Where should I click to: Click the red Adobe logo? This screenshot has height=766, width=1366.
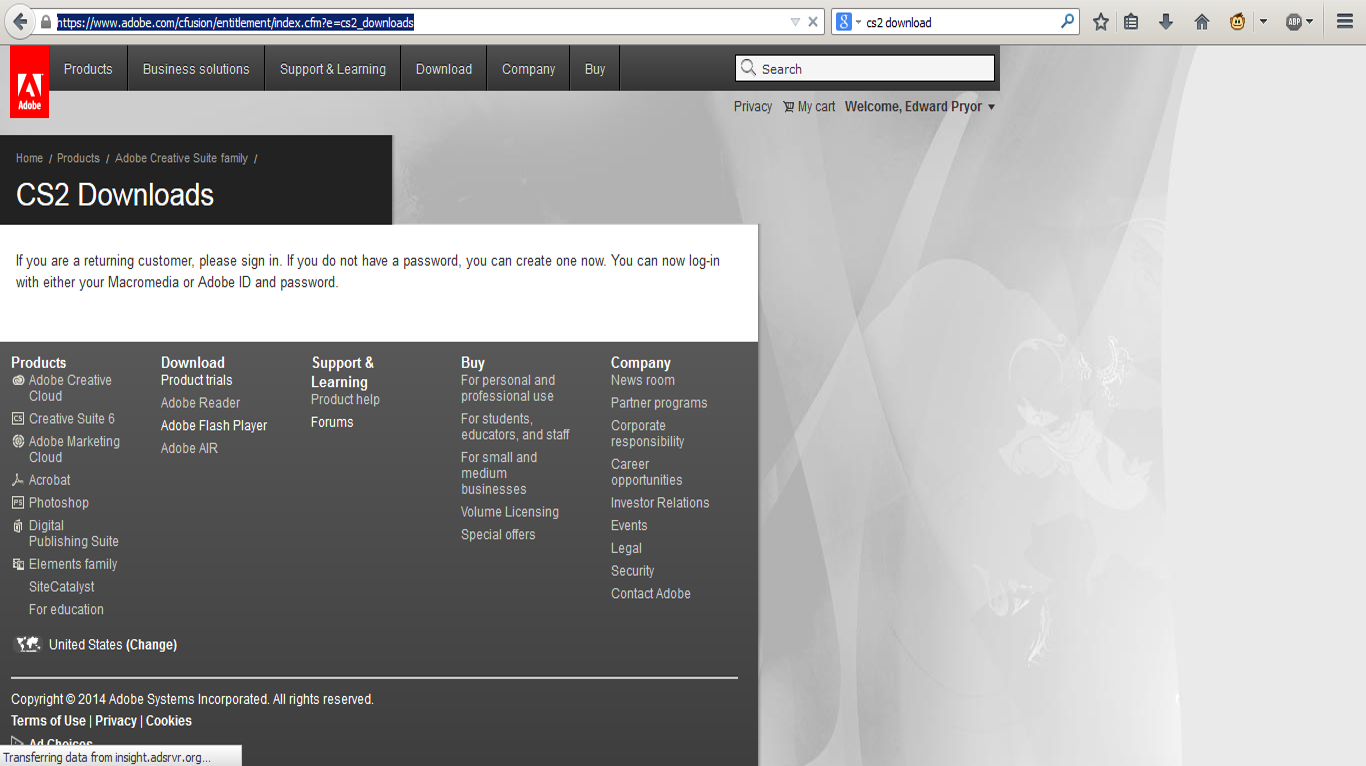tap(30, 82)
